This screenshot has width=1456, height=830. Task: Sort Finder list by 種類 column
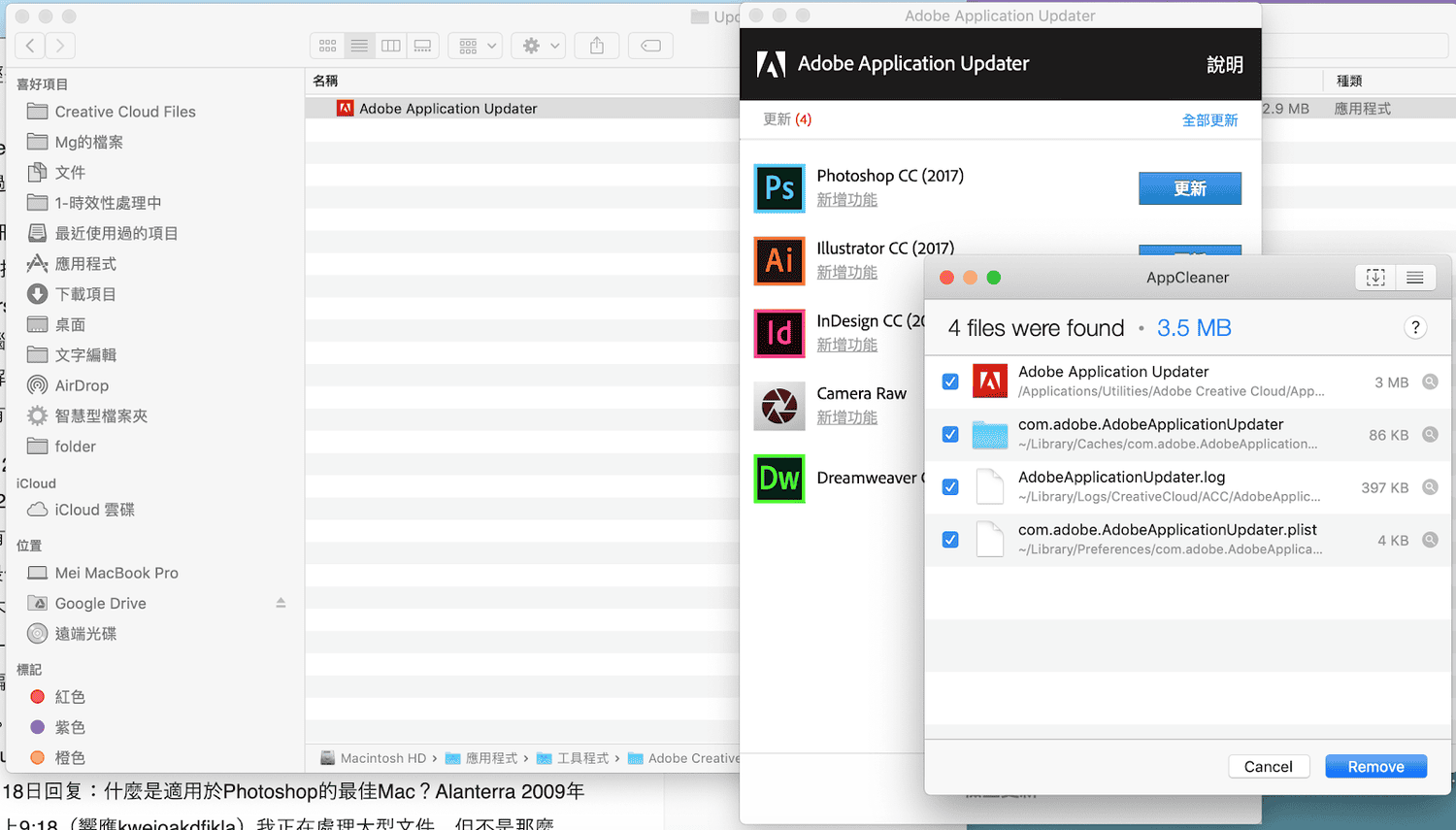1349,81
